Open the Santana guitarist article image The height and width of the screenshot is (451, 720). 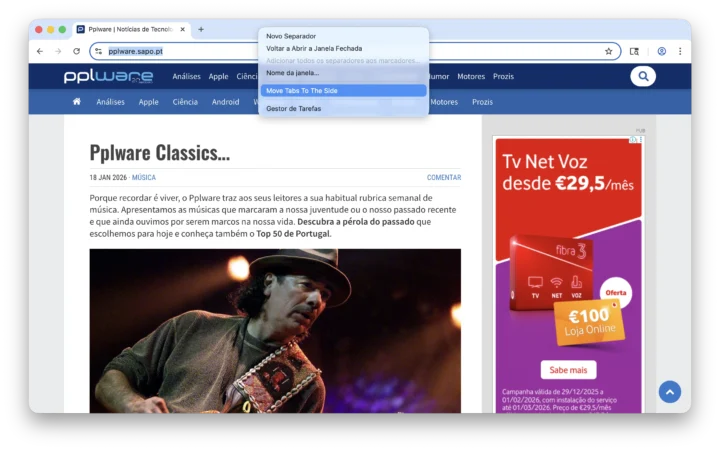click(275, 330)
